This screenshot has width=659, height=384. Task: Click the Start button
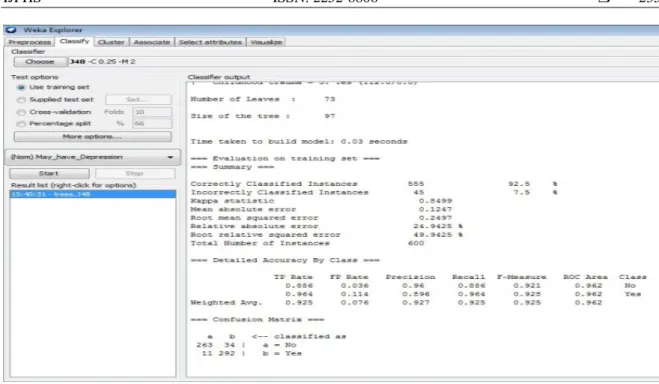tap(49, 173)
